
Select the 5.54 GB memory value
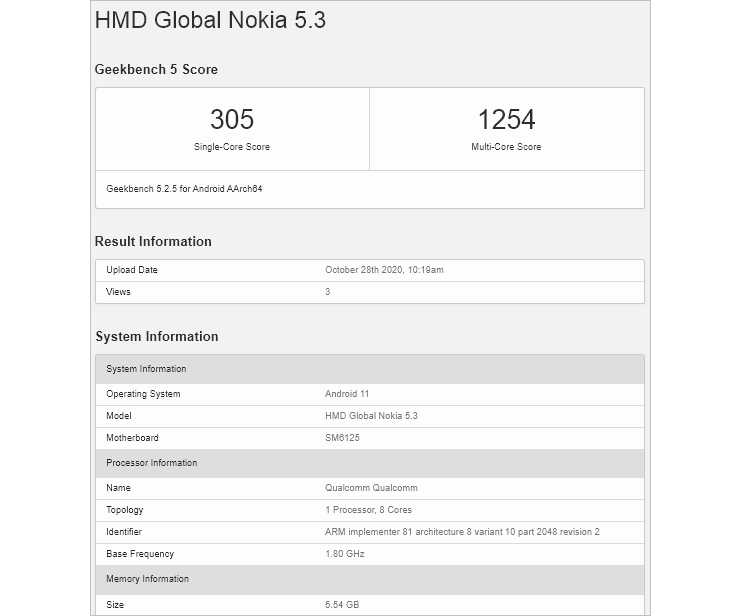pyautogui.click(x=342, y=605)
